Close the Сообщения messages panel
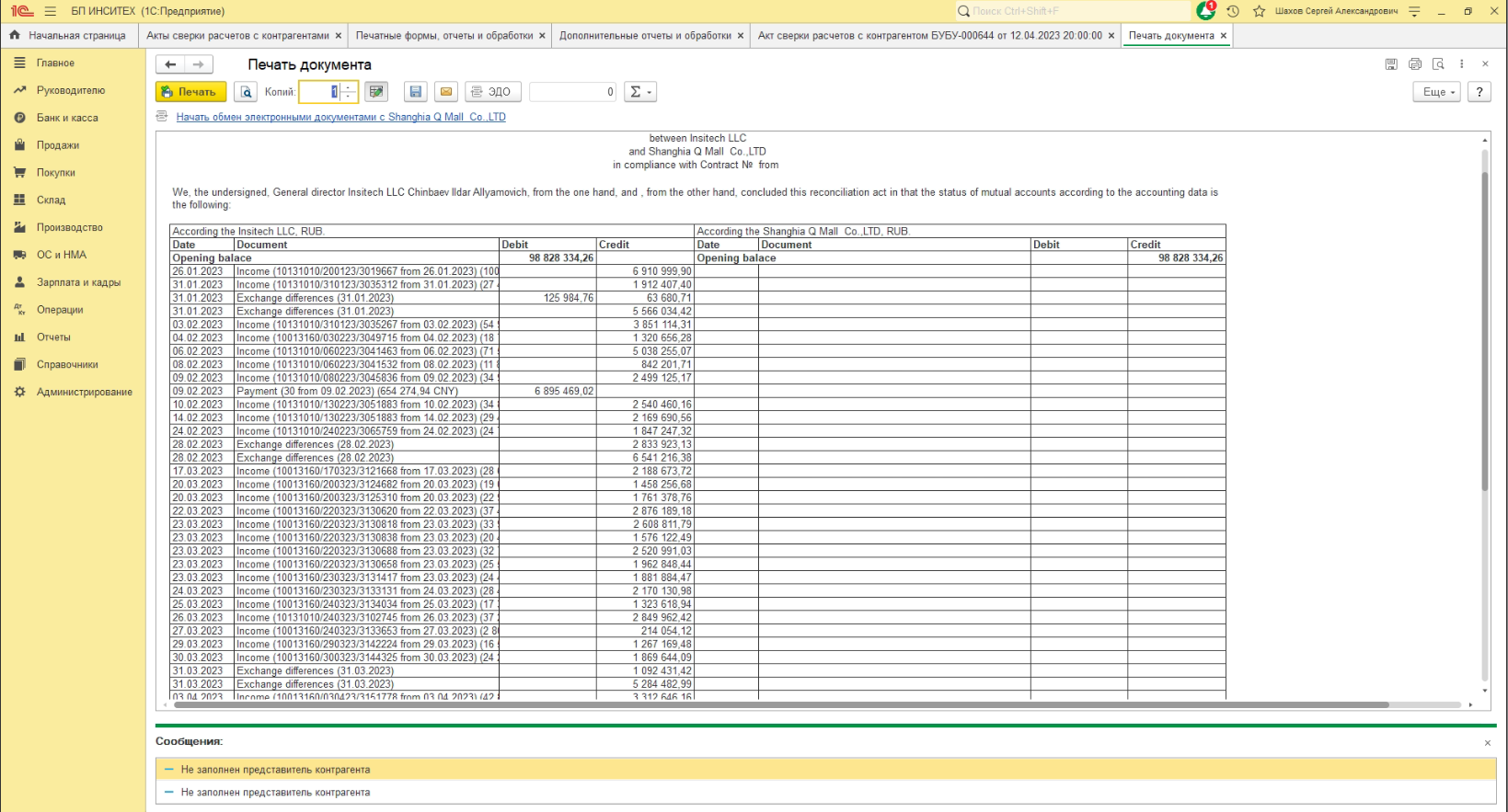This screenshot has height=812, width=1508. pyautogui.click(x=1488, y=742)
